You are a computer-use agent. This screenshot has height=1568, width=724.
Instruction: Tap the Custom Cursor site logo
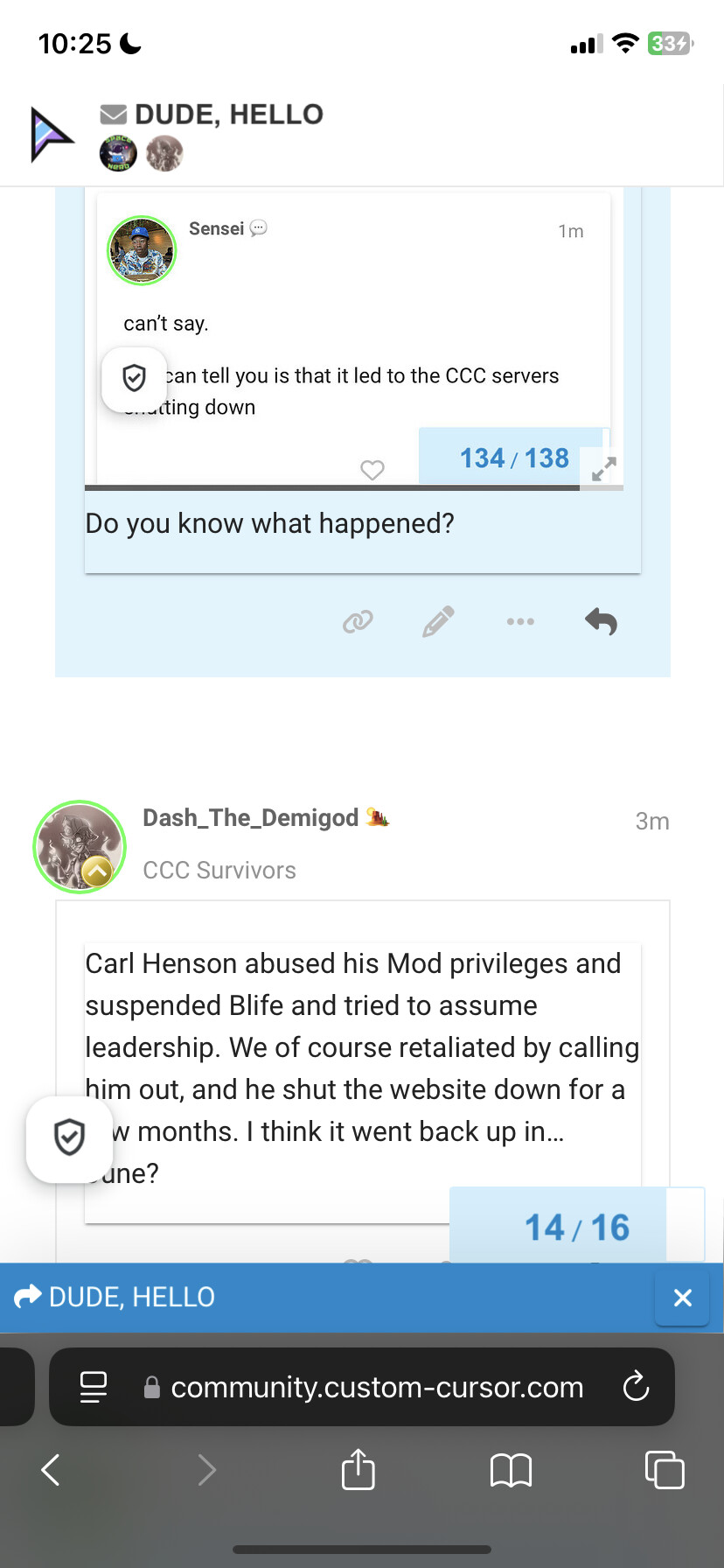click(x=52, y=134)
